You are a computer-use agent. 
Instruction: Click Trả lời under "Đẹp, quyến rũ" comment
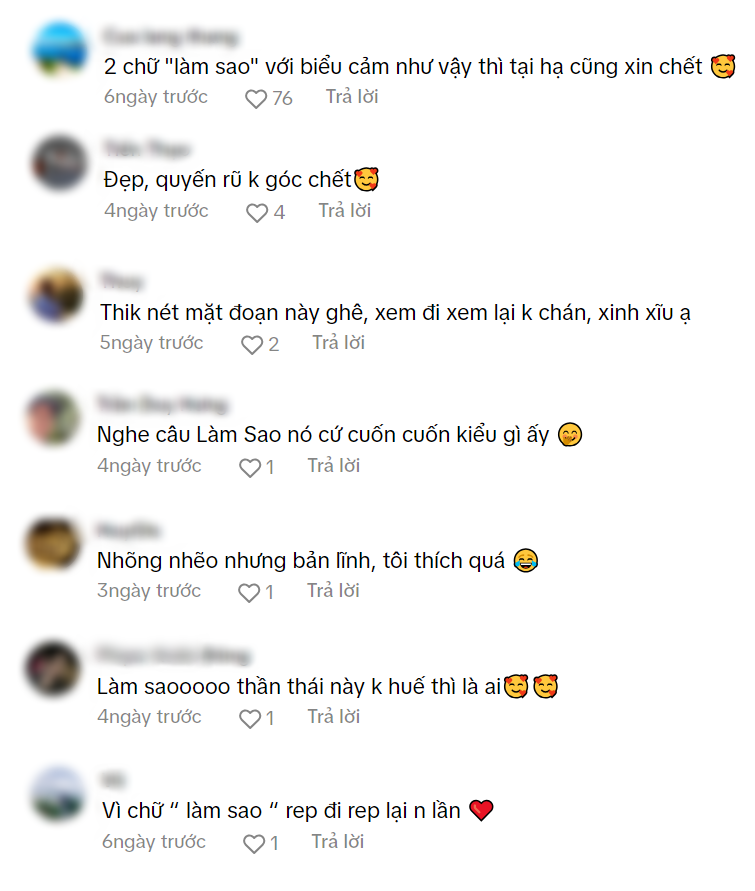[x=344, y=211]
